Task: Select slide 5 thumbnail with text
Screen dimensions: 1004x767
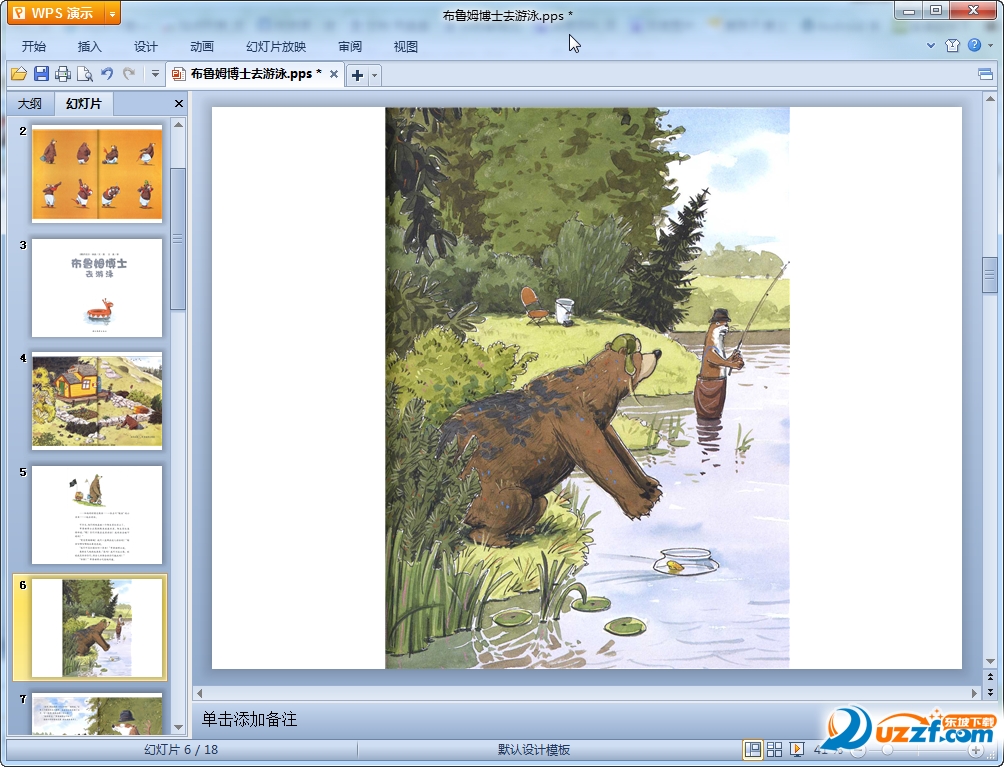Action: [97, 515]
